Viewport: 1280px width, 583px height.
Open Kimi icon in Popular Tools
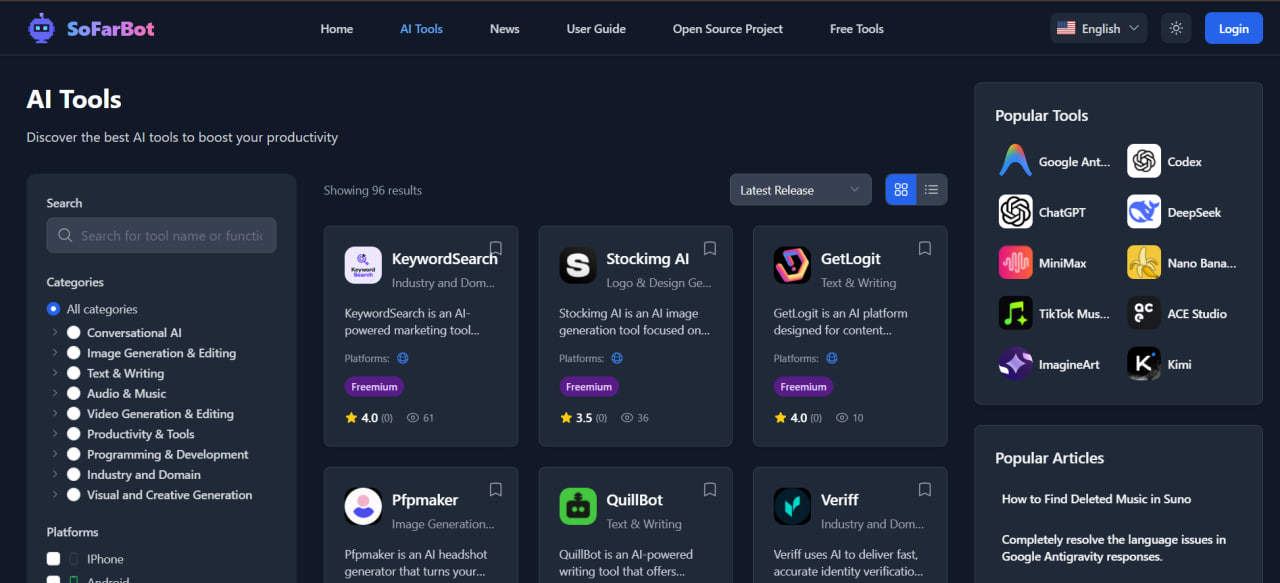tap(1144, 364)
